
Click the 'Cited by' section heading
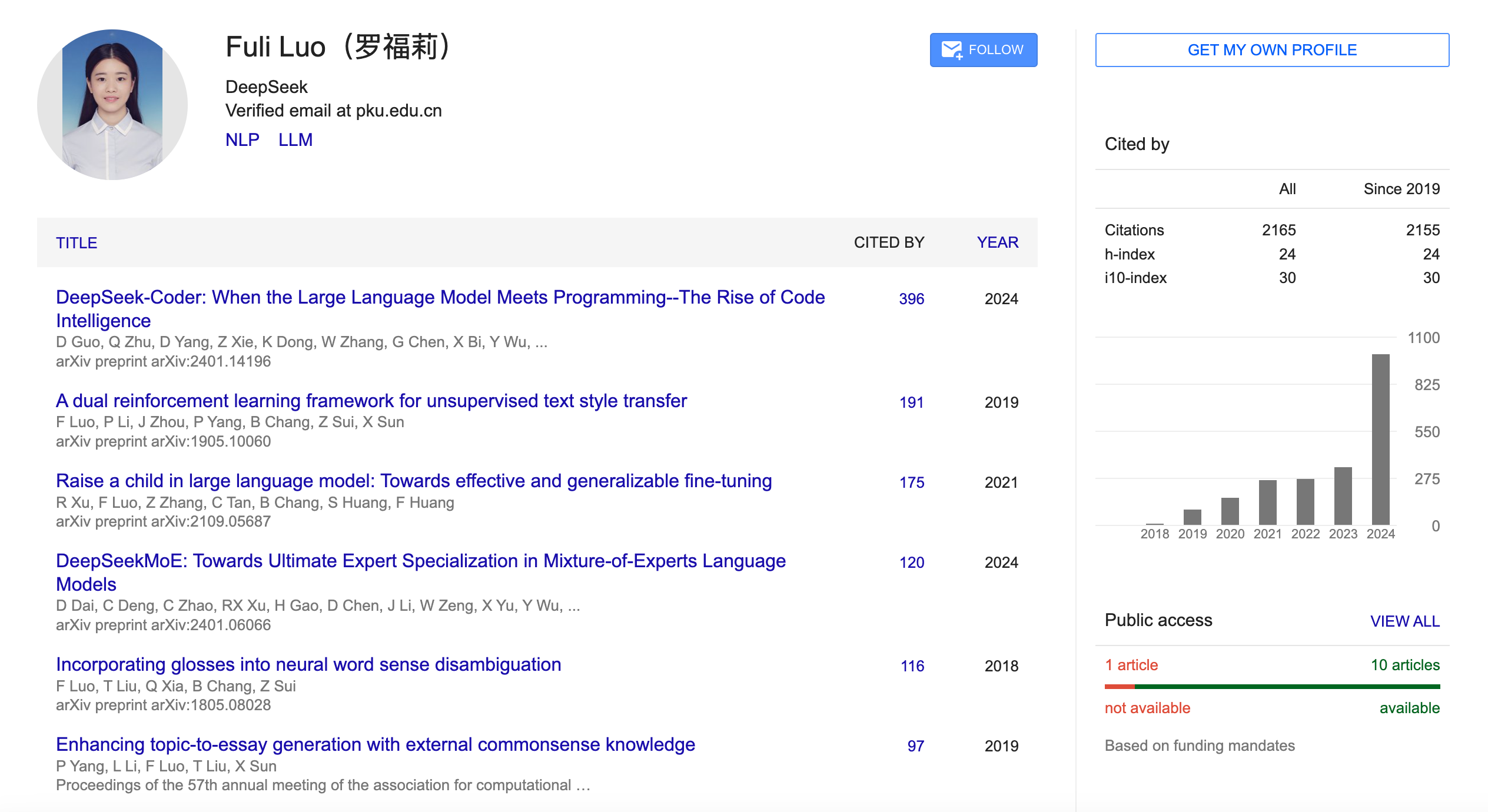(1137, 144)
